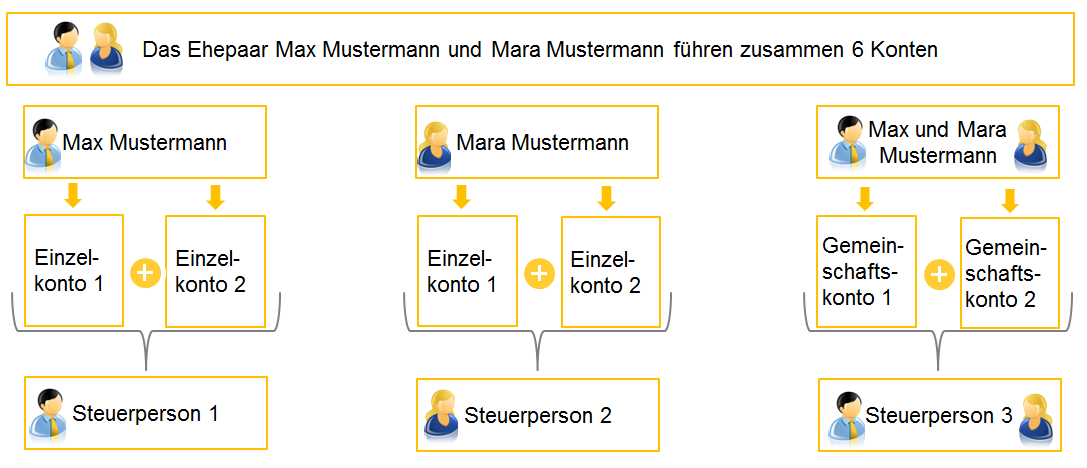Click the avatar icon in the Steuerperson 1 box
This screenshot has height=468, width=1087.
pyautogui.click(x=47, y=414)
